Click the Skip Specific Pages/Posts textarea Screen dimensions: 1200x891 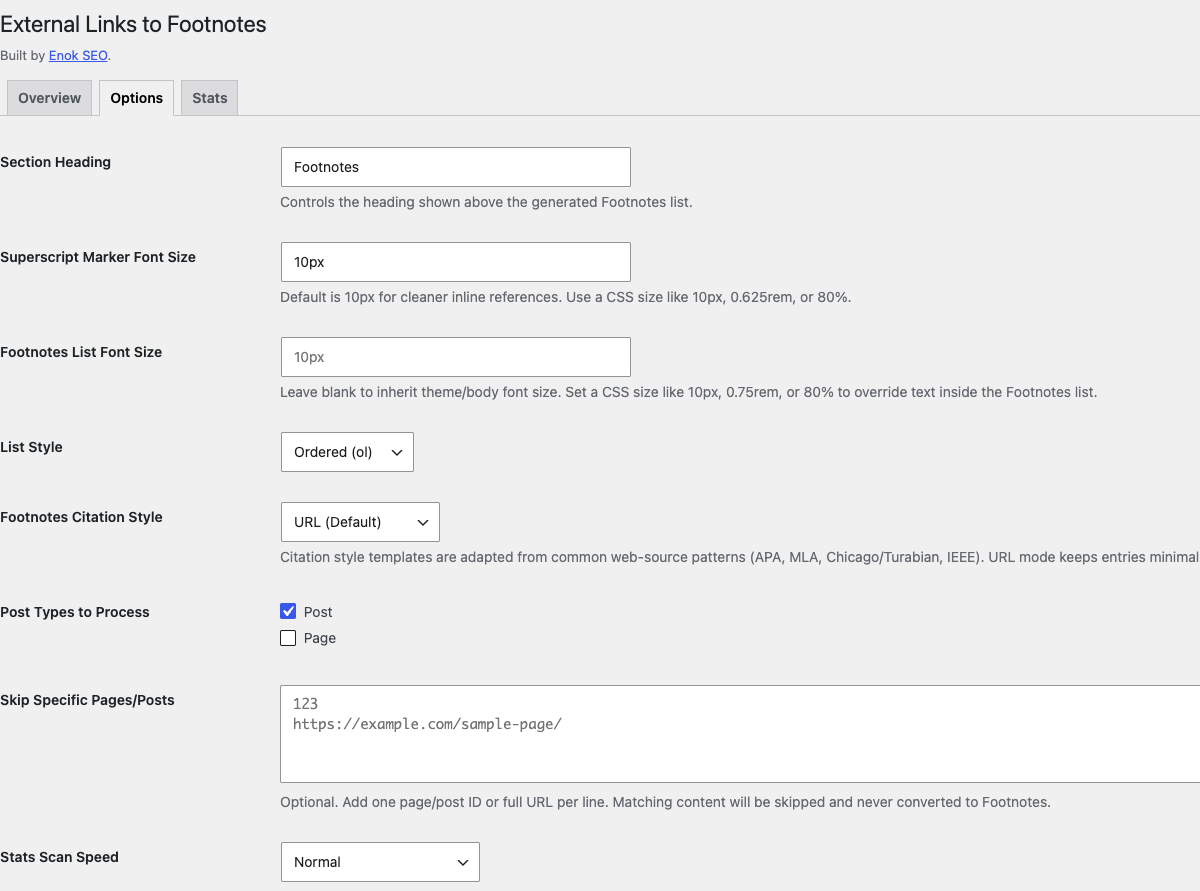click(740, 733)
